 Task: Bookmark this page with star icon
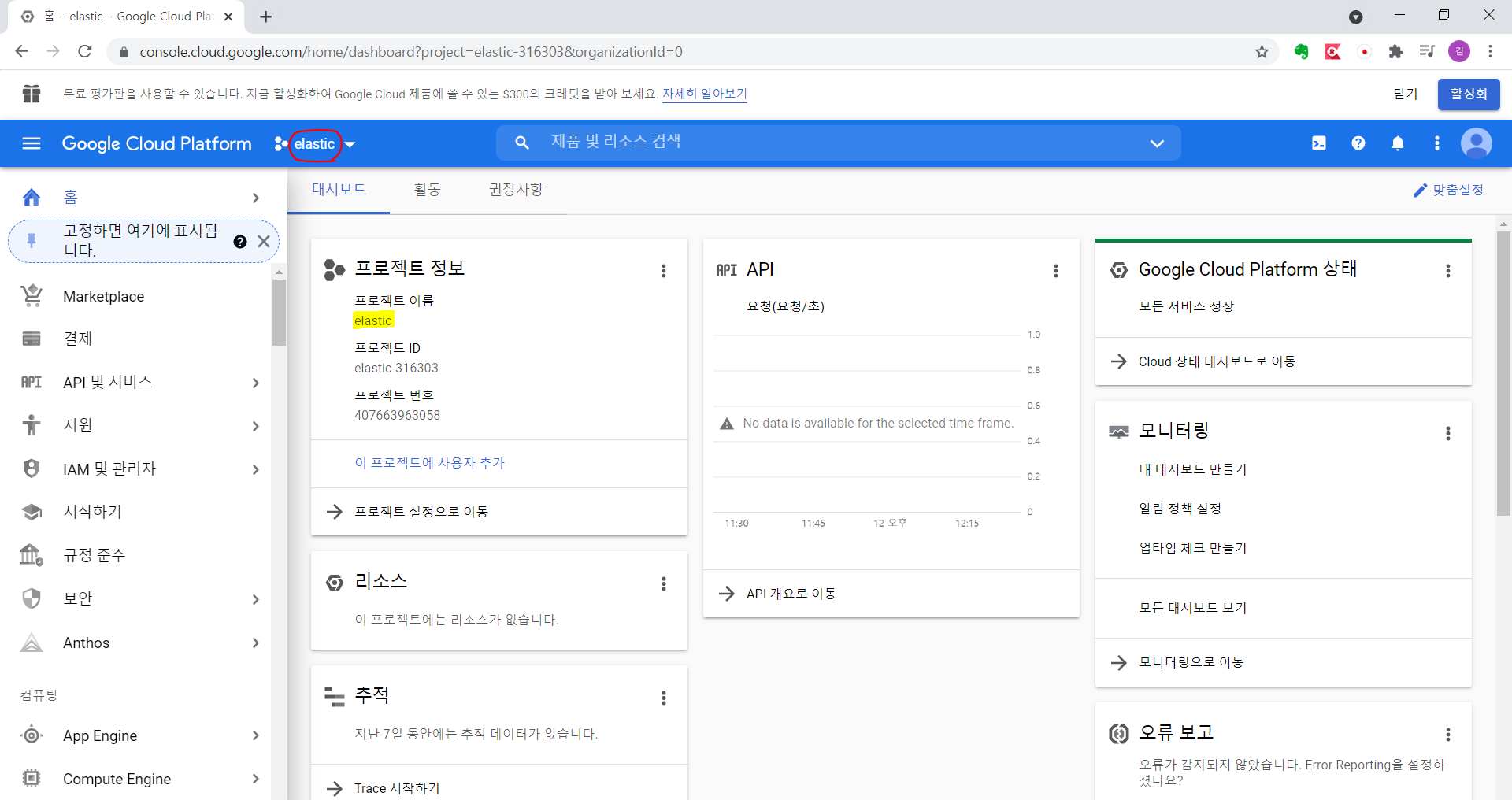click(1262, 52)
